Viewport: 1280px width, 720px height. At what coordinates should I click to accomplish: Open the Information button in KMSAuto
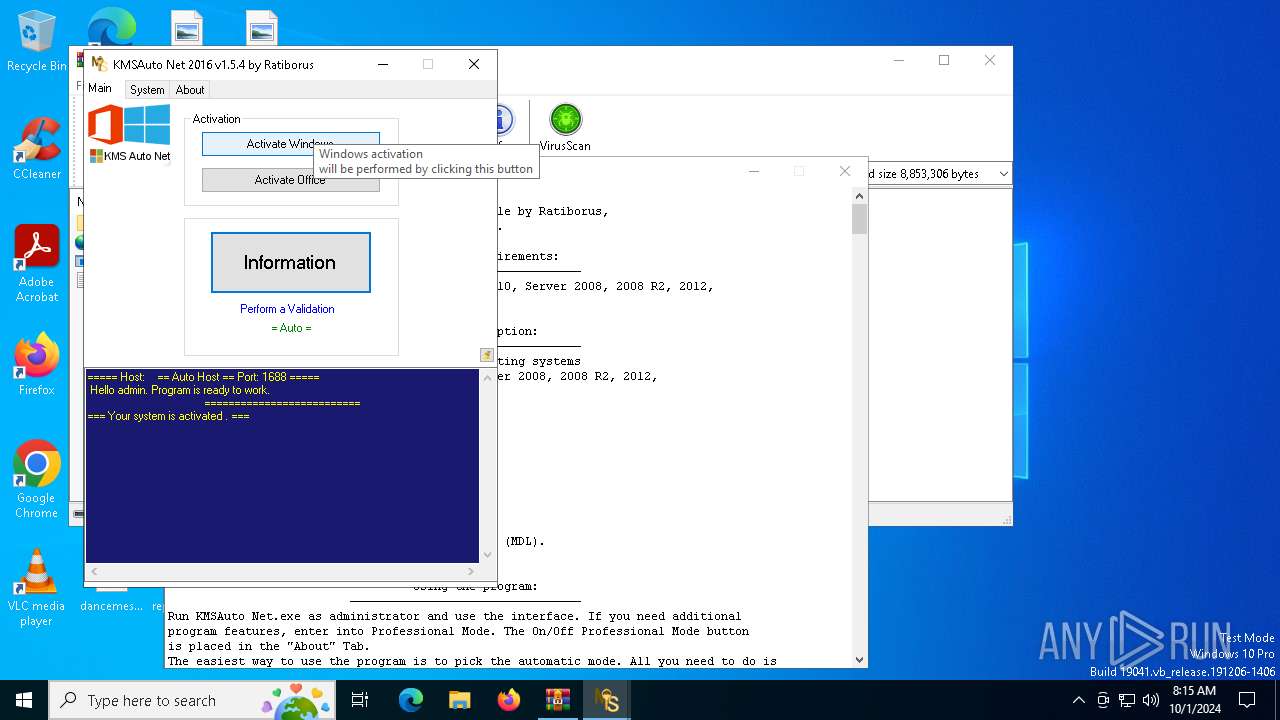(x=290, y=262)
